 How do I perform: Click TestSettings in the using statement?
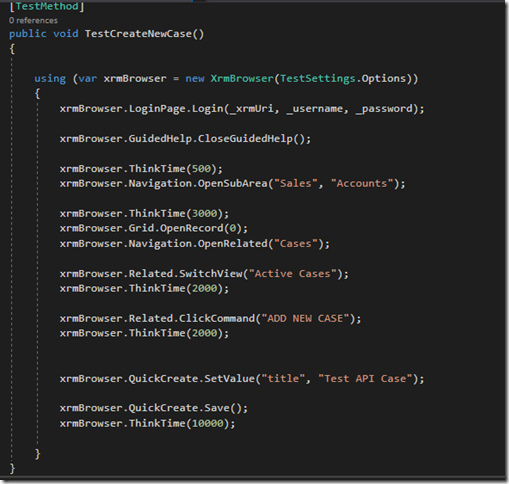[318, 79]
